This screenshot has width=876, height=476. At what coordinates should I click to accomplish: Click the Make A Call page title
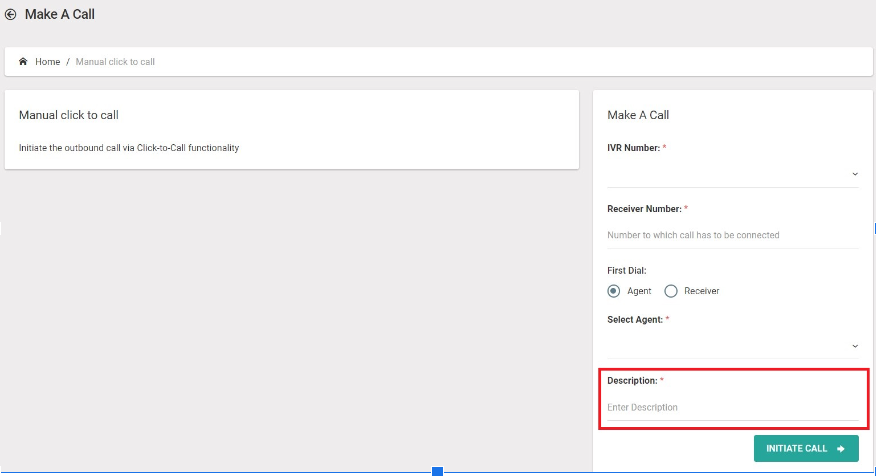(x=60, y=15)
